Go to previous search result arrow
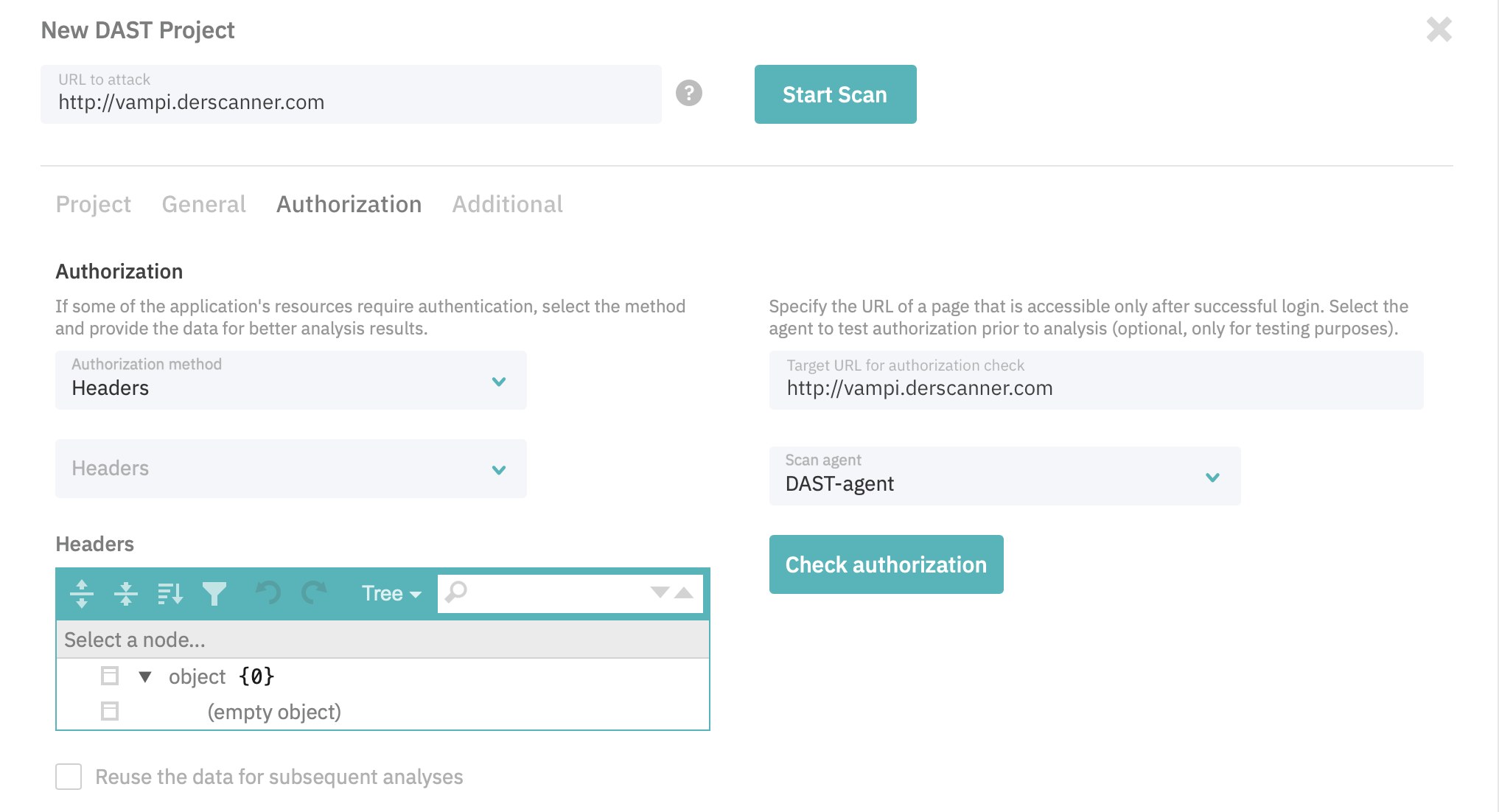The height and width of the screenshot is (812, 1499). (x=684, y=592)
